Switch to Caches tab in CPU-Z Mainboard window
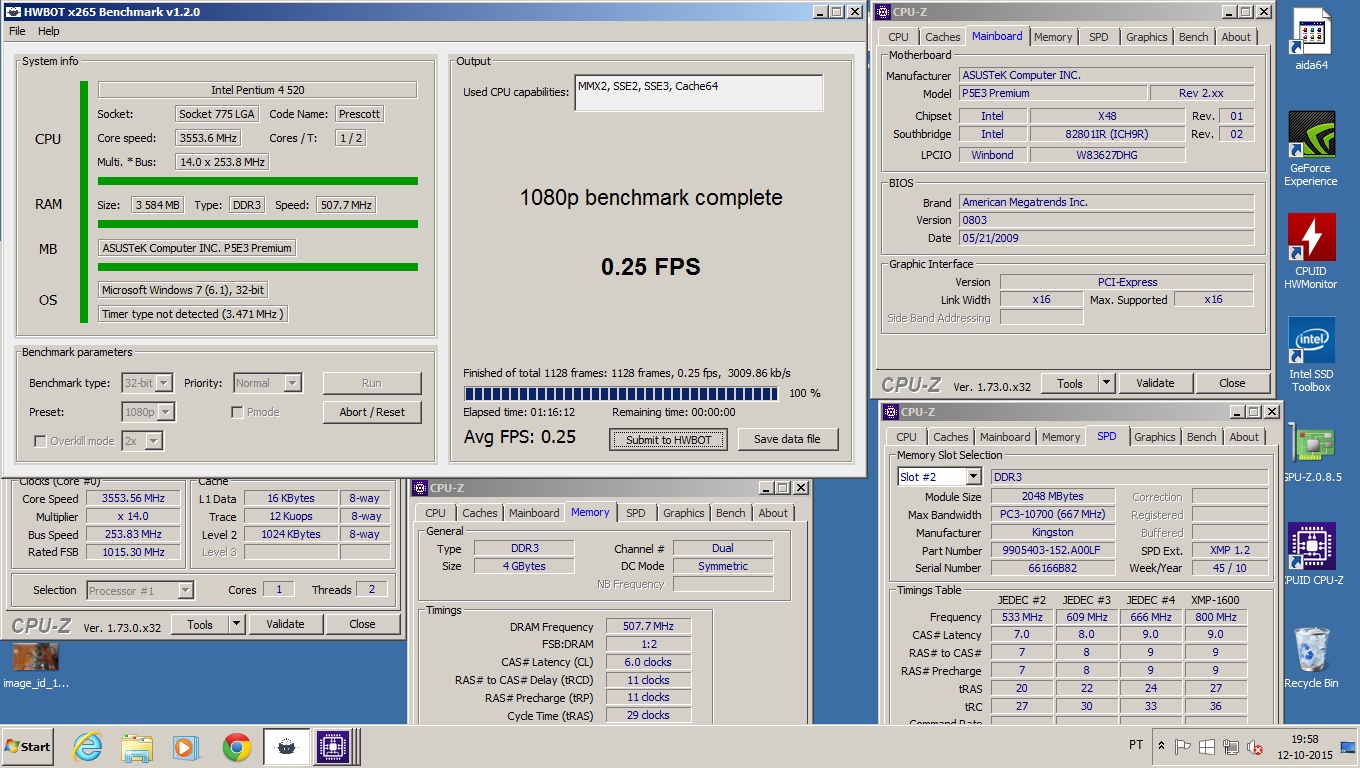The height and width of the screenshot is (768, 1360). (x=942, y=37)
